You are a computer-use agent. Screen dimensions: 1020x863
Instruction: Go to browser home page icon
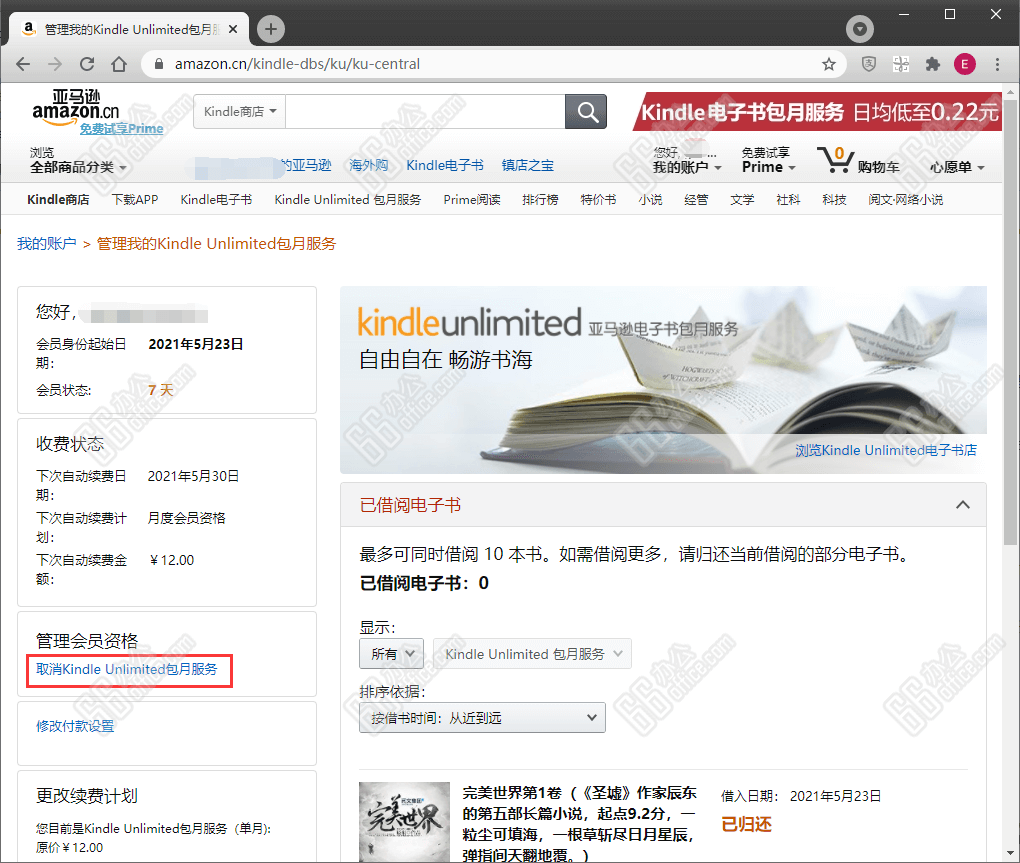point(119,64)
